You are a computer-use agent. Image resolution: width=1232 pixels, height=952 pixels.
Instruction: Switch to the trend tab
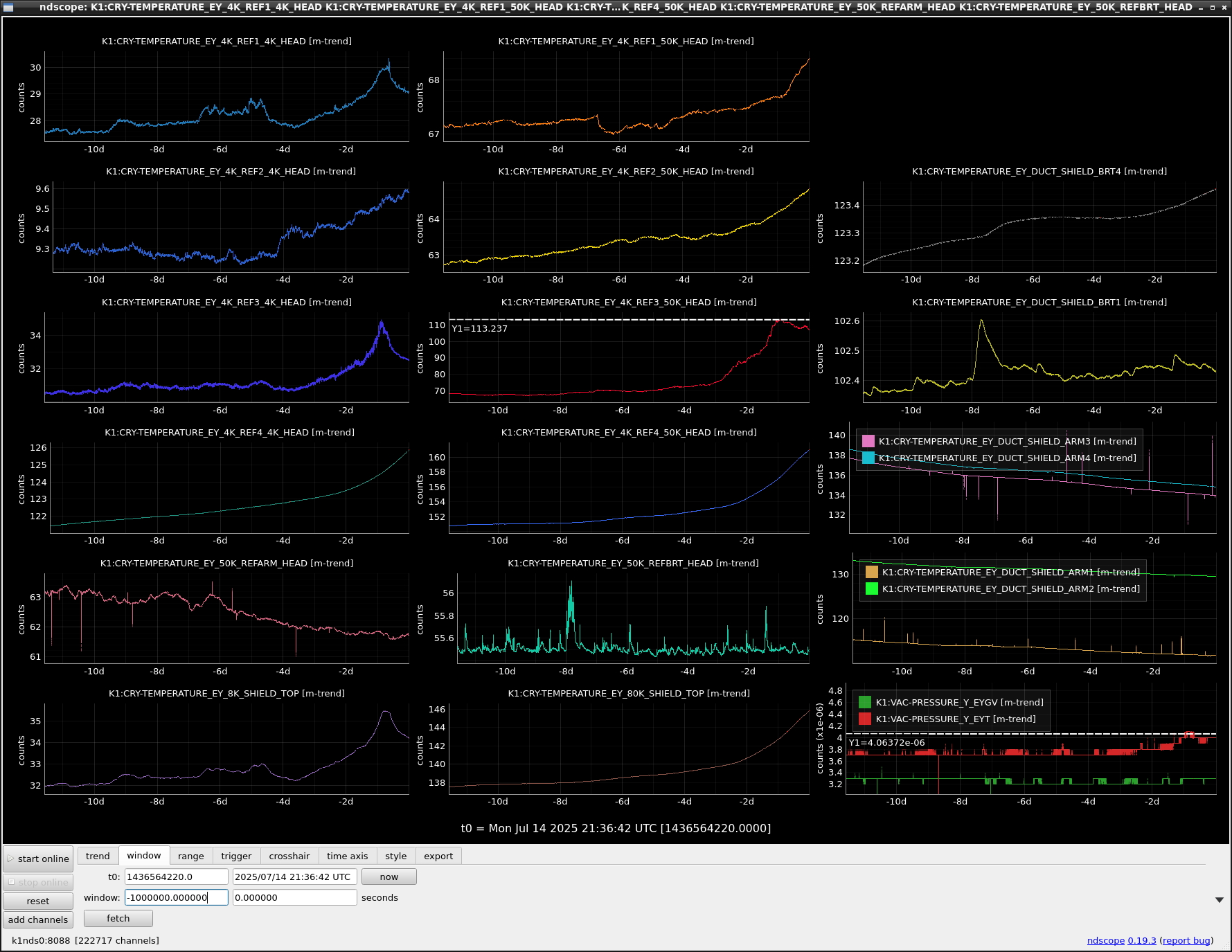click(98, 856)
